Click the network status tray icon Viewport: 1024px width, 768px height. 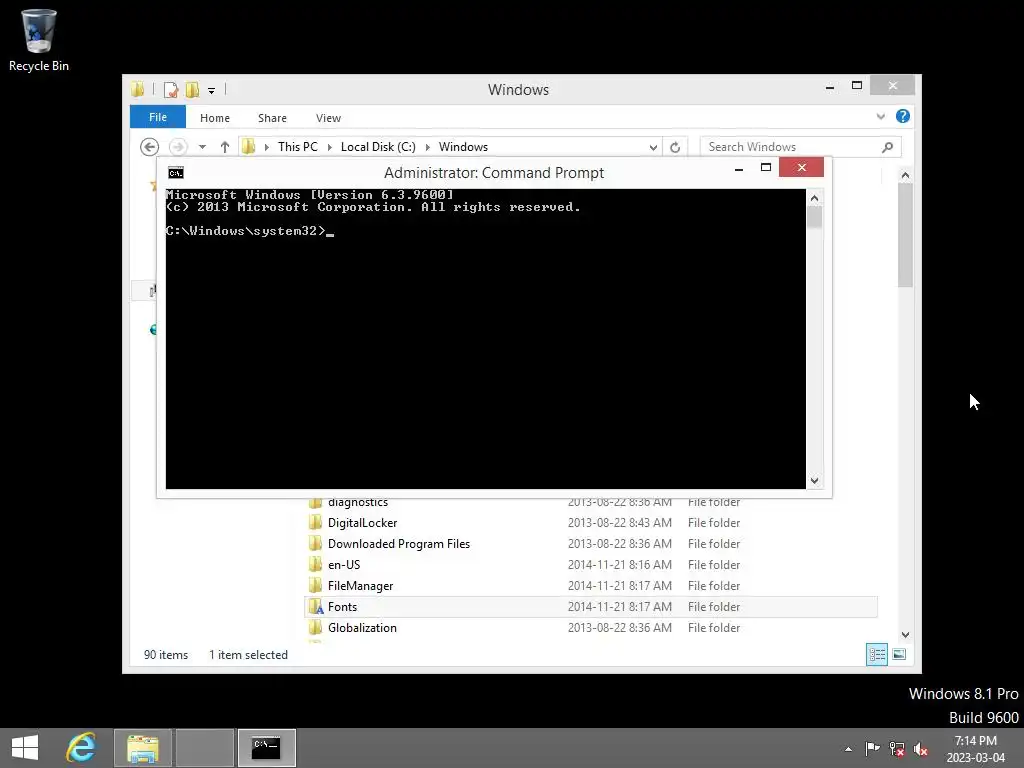(897, 748)
